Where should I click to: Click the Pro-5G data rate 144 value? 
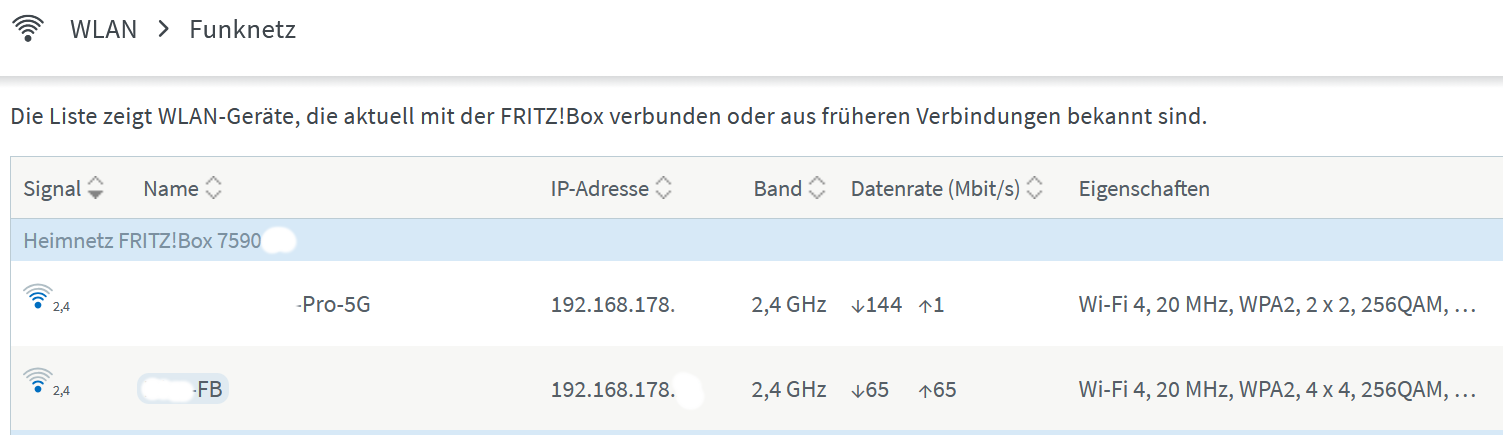point(877,304)
